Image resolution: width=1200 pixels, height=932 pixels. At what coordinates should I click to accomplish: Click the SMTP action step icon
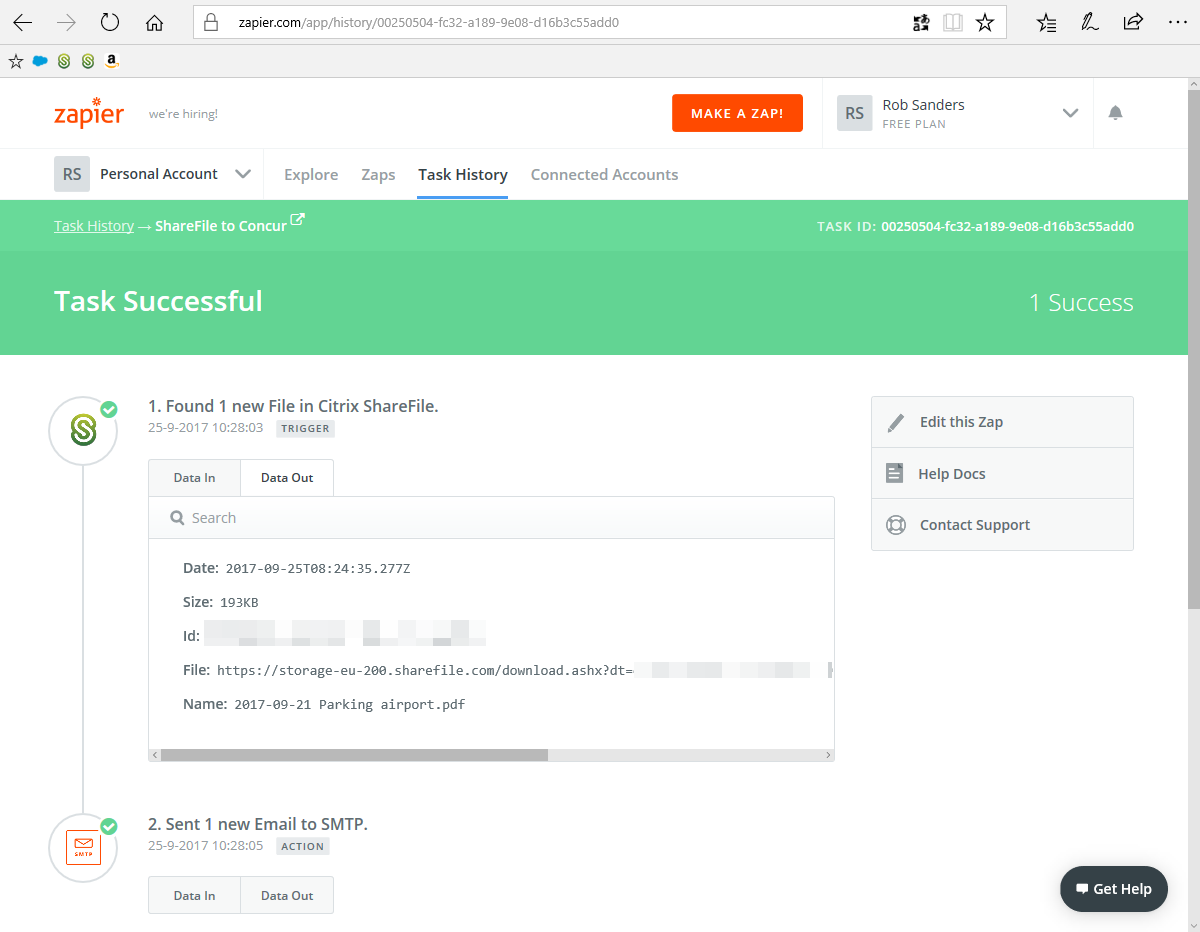coord(83,849)
